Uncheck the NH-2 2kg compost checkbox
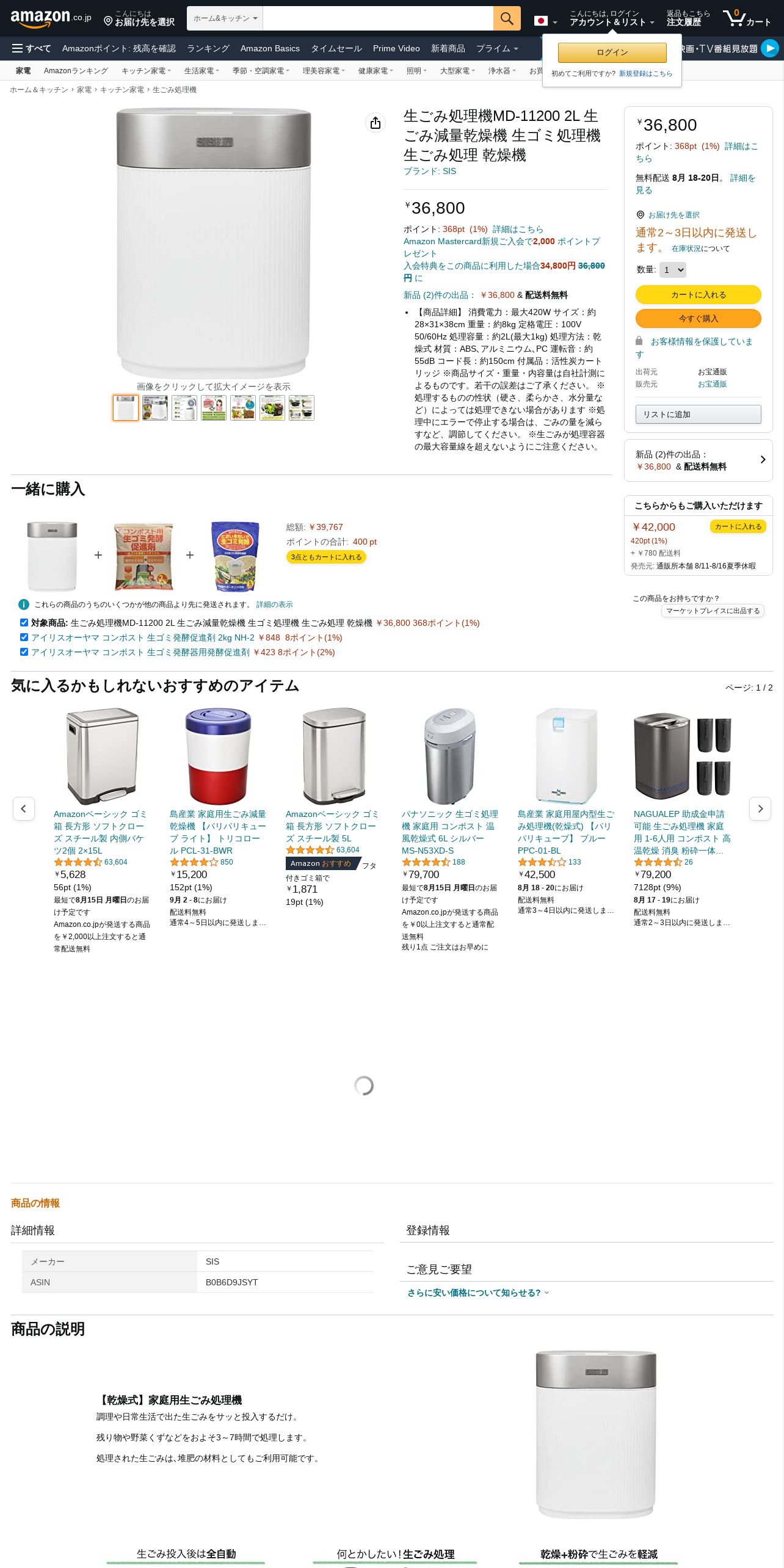 coord(24,637)
